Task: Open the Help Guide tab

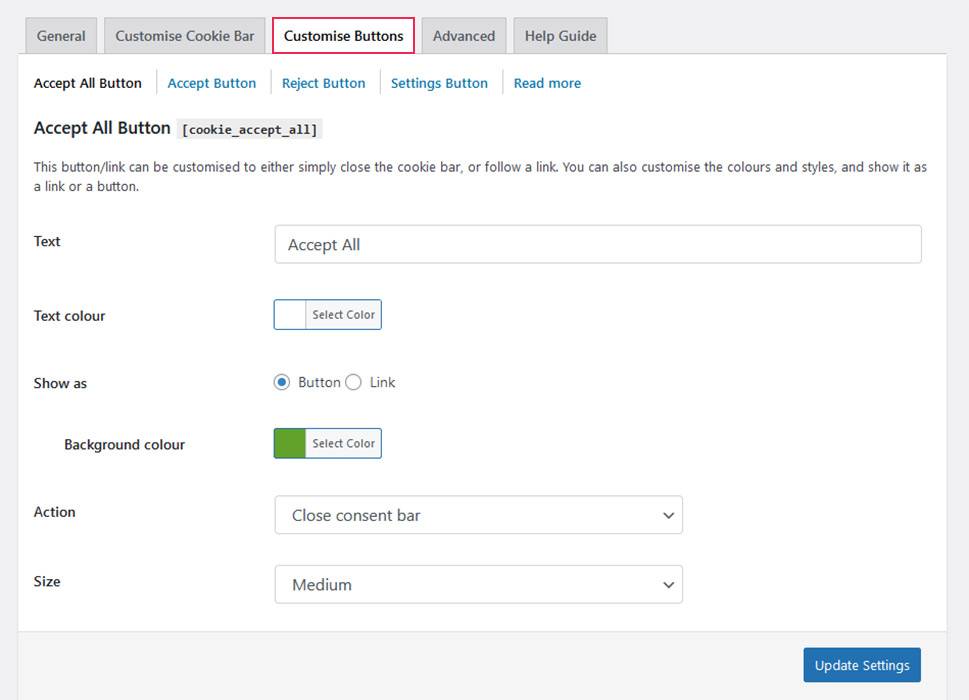Action: 560,36
